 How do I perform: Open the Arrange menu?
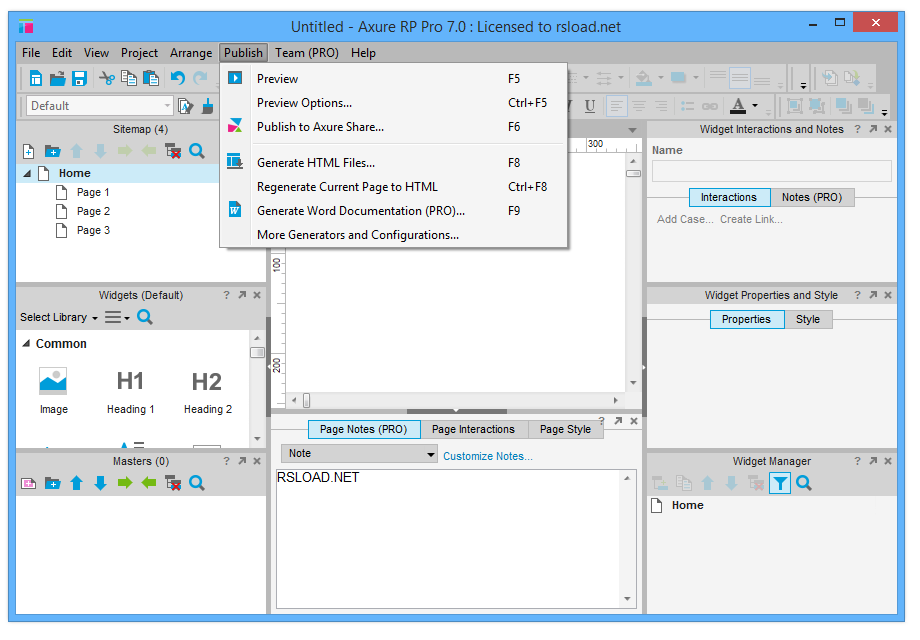(191, 53)
